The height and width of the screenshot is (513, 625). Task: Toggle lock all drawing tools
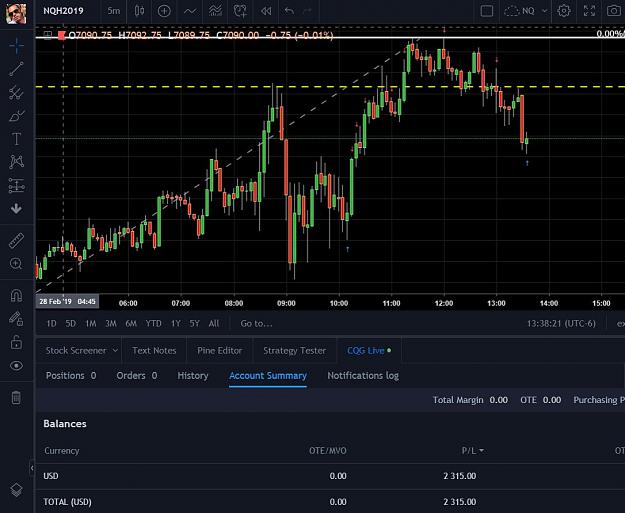(16, 342)
